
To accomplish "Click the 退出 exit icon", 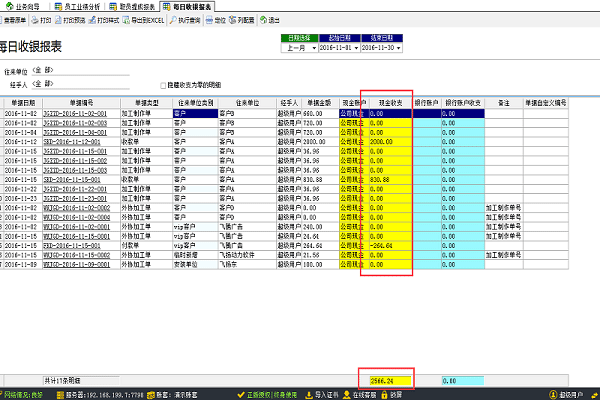I will [269, 19].
